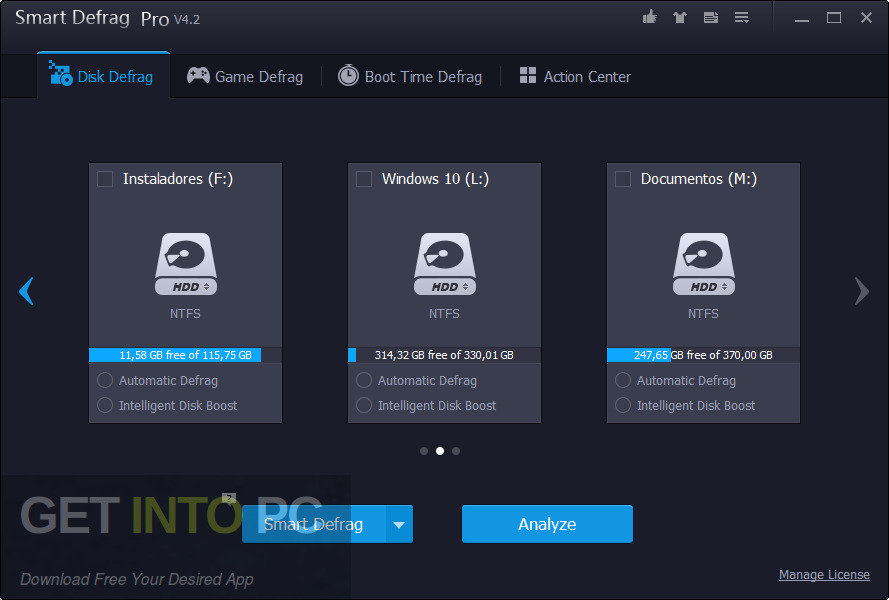Click Documentos (M:) free space bar
This screenshot has width=889, height=600.
[x=704, y=355]
